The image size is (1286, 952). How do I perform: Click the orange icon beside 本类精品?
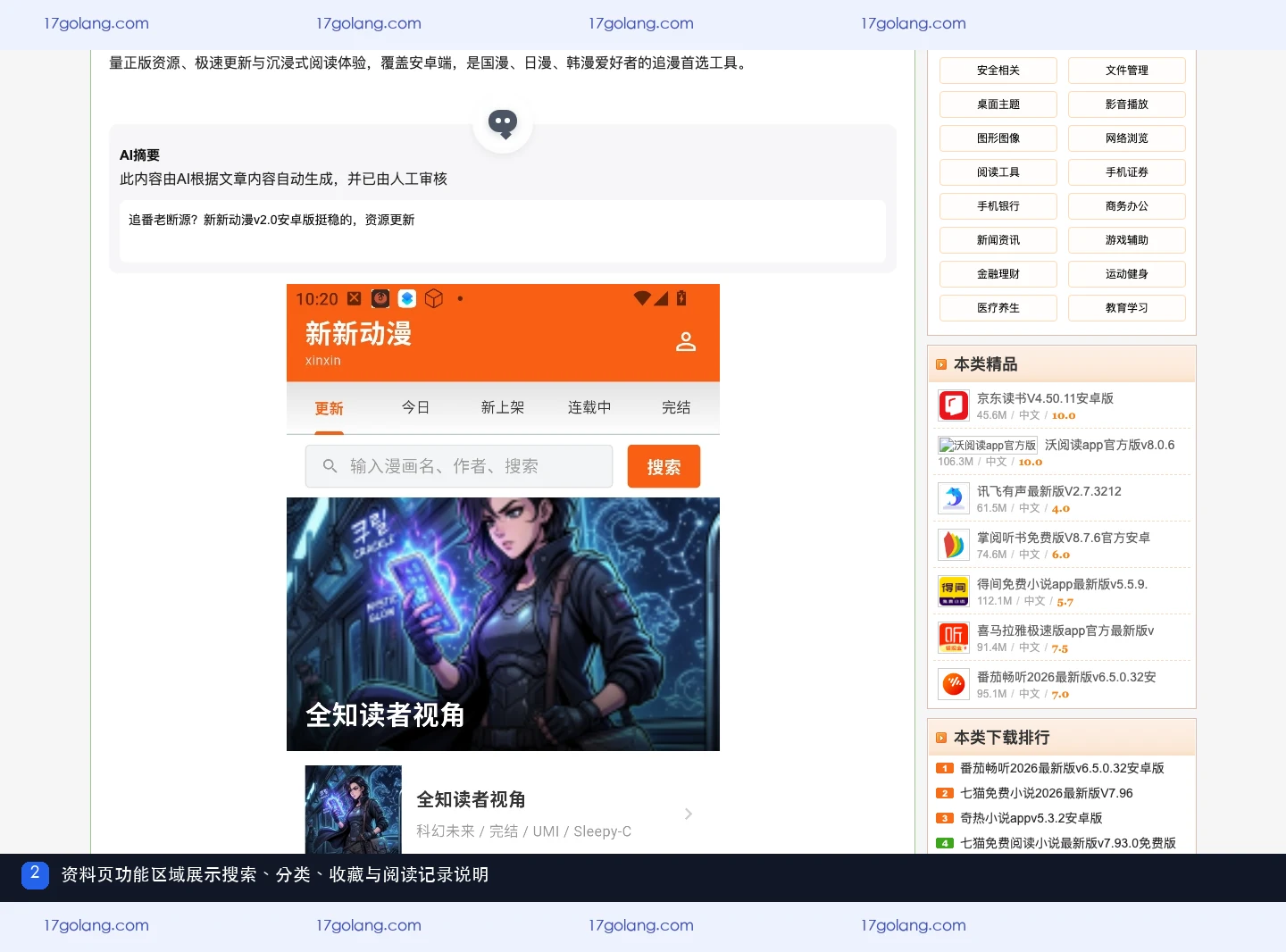click(x=941, y=364)
